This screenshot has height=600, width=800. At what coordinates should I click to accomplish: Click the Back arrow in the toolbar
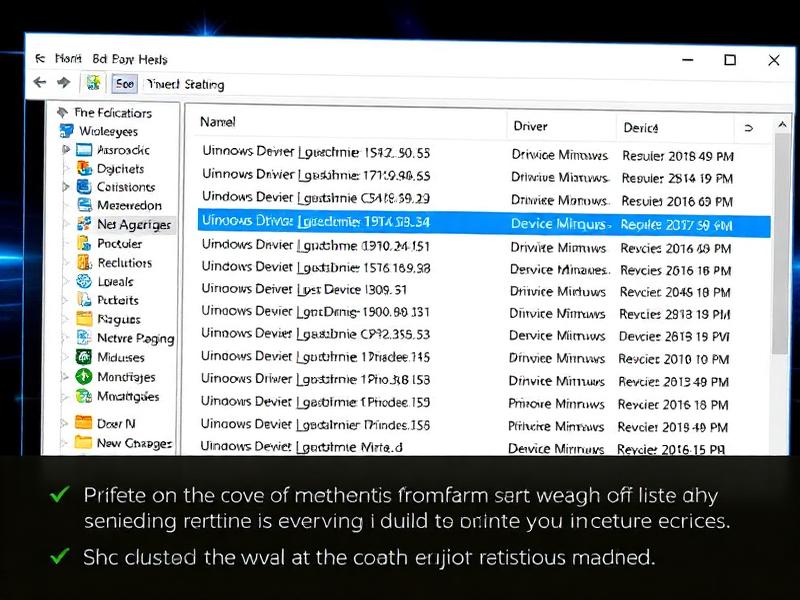click(39, 82)
